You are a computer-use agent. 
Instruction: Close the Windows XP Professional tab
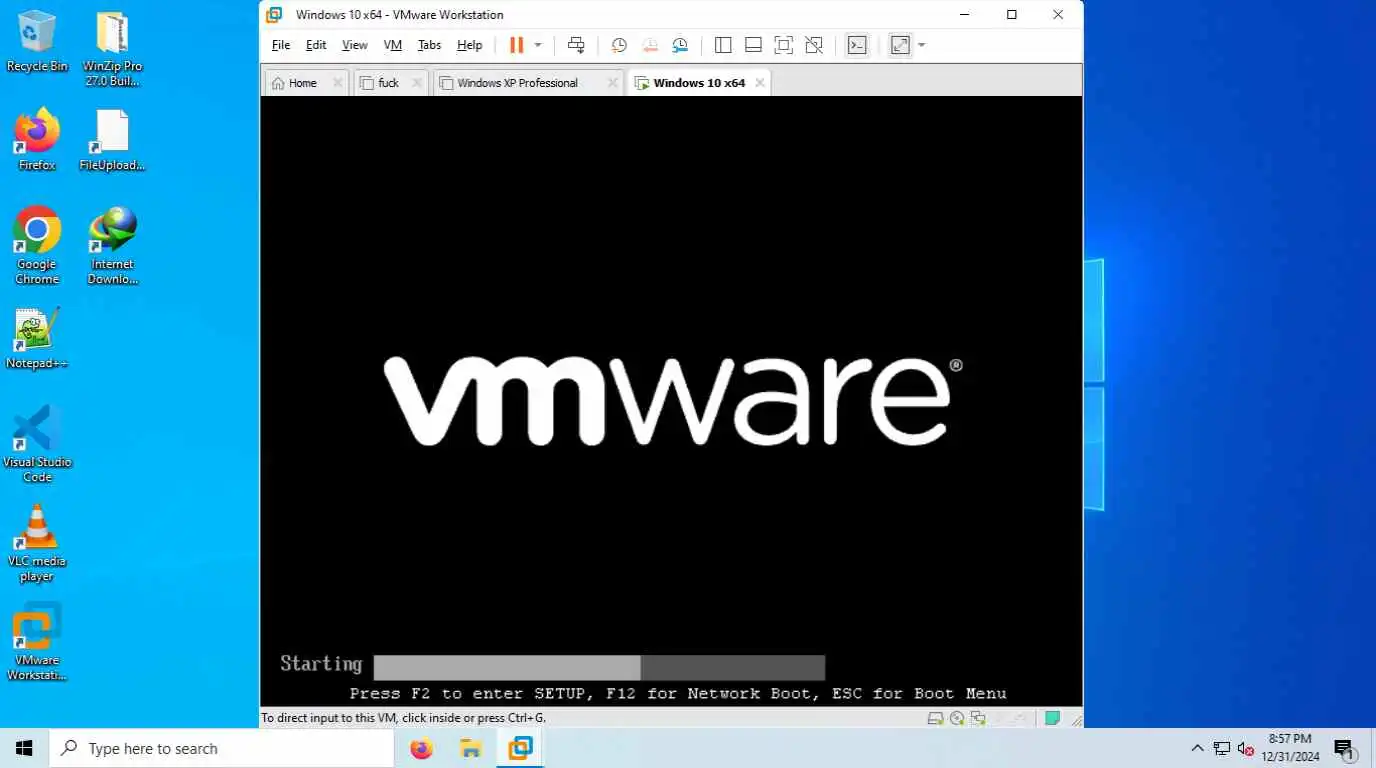tap(613, 83)
